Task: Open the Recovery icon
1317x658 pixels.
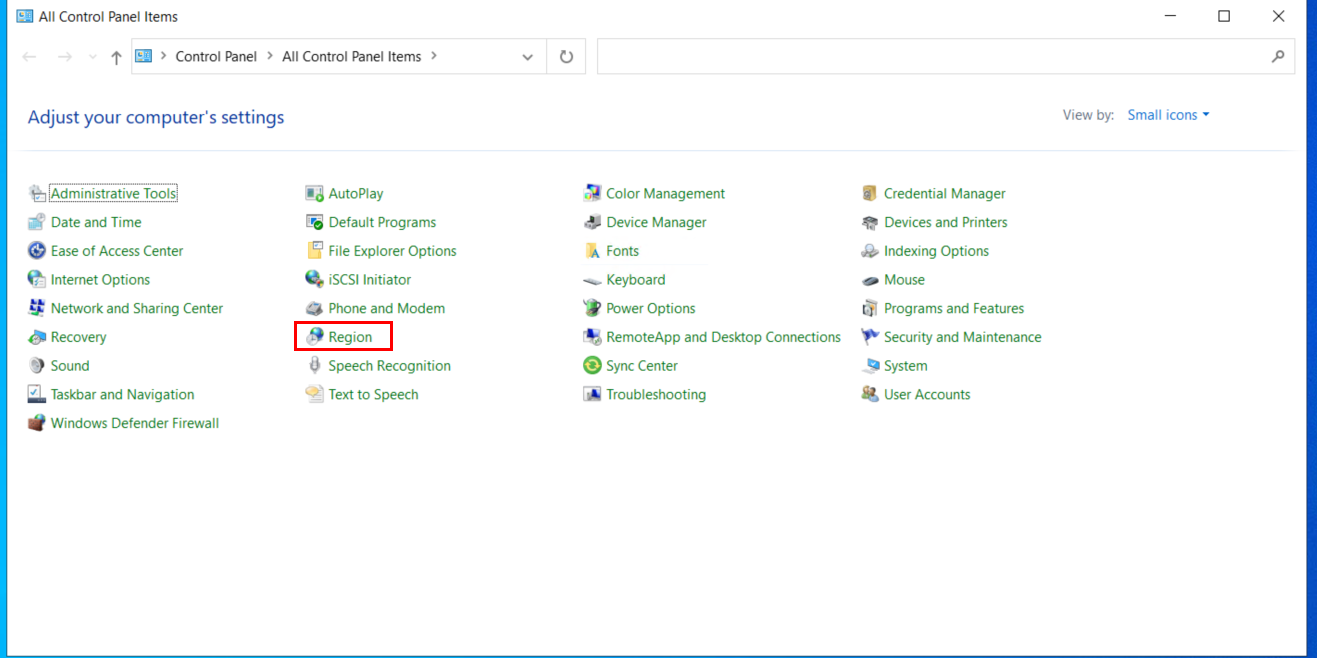Action: pos(37,337)
